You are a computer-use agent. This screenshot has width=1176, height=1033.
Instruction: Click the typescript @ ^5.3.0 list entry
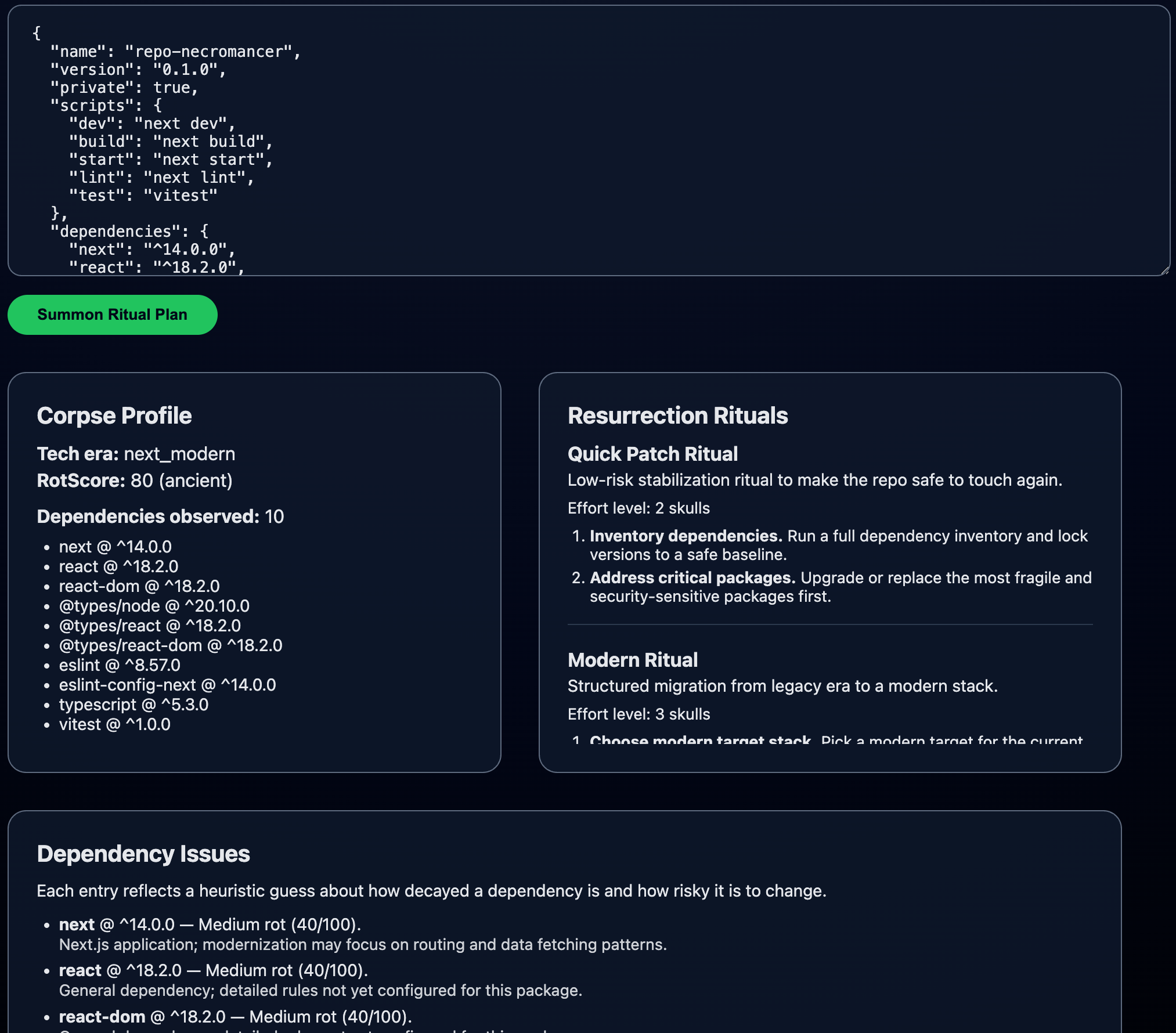[134, 705]
